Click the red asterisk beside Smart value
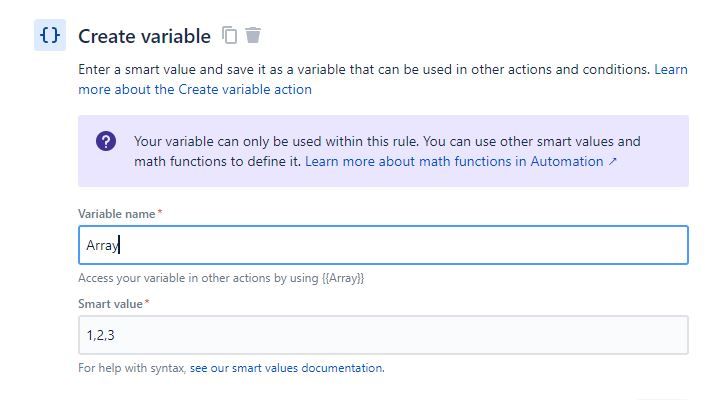Image resolution: width=721 pixels, height=400 pixels. [147, 302]
